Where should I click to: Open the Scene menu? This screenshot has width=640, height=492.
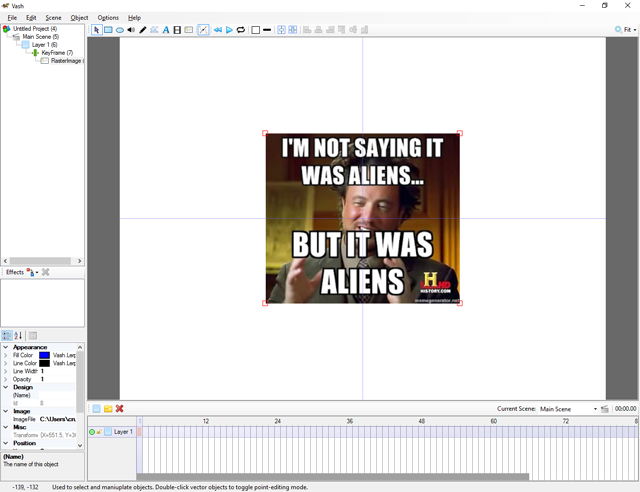(x=53, y=18)
